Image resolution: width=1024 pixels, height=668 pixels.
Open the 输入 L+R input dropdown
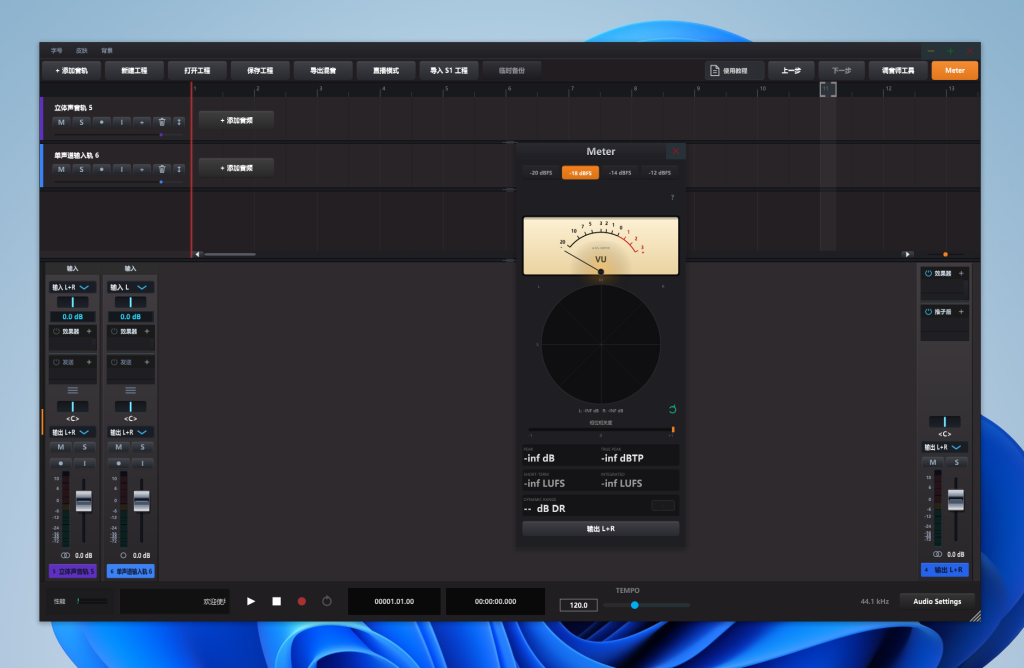pyautogui.click(x=72, y=287)
